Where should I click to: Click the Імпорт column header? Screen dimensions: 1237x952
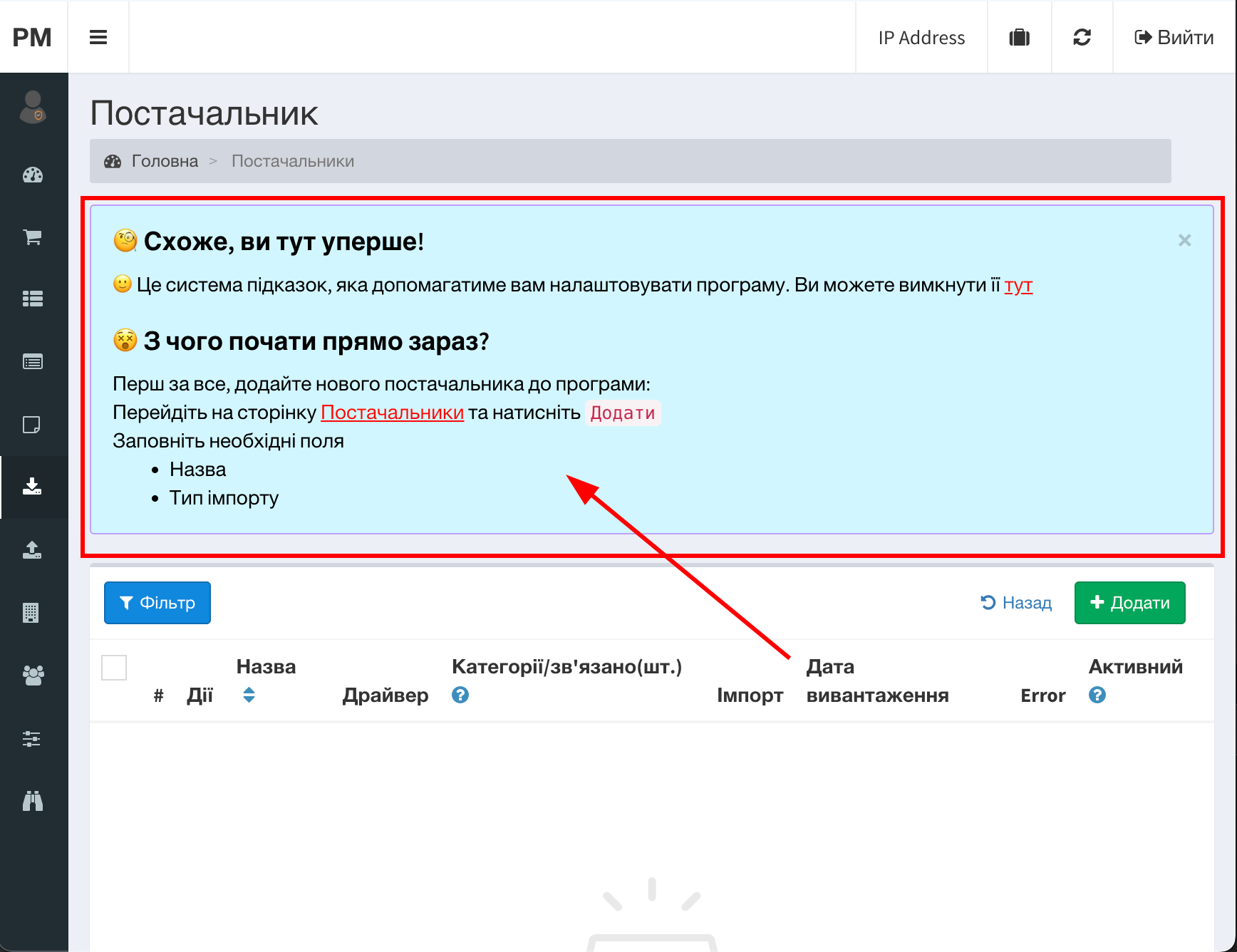750,695
